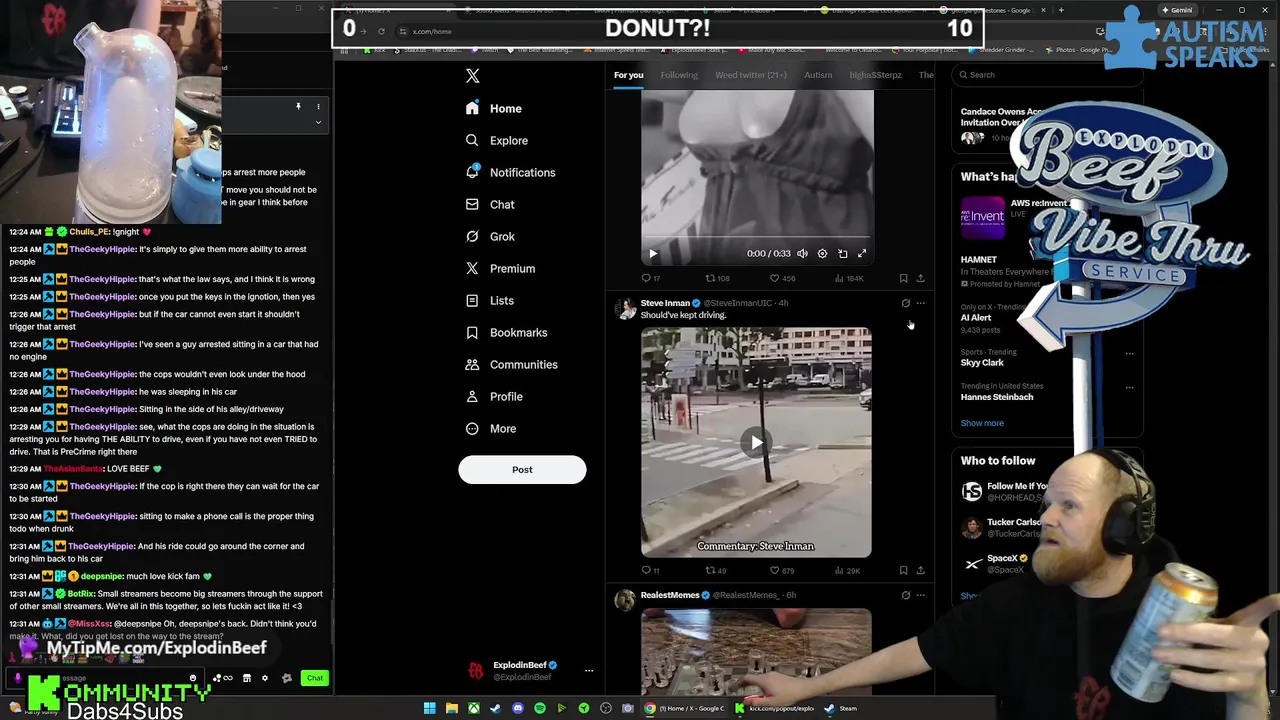The image size is (1280, 720).
Task: Open the emoji picker in the Kick message box
Action: coord(193,678)
